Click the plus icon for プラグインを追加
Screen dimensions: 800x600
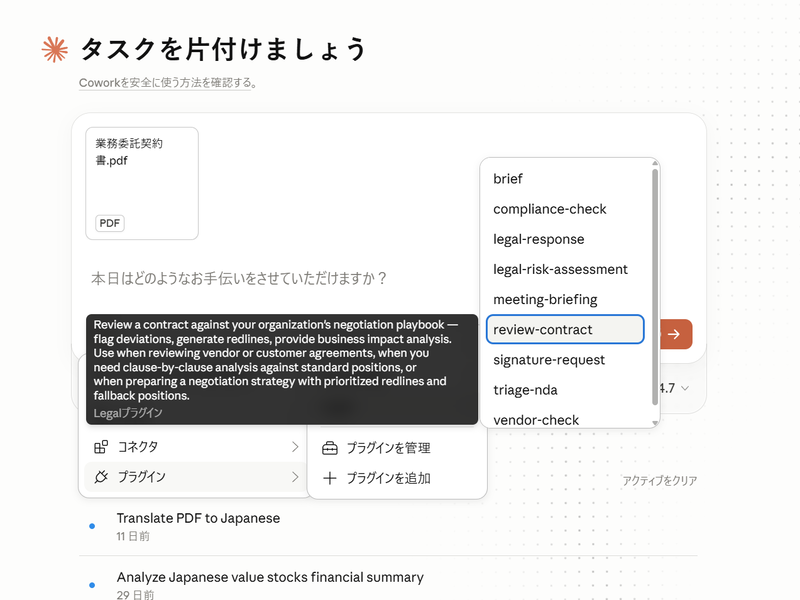pos(330,479)
